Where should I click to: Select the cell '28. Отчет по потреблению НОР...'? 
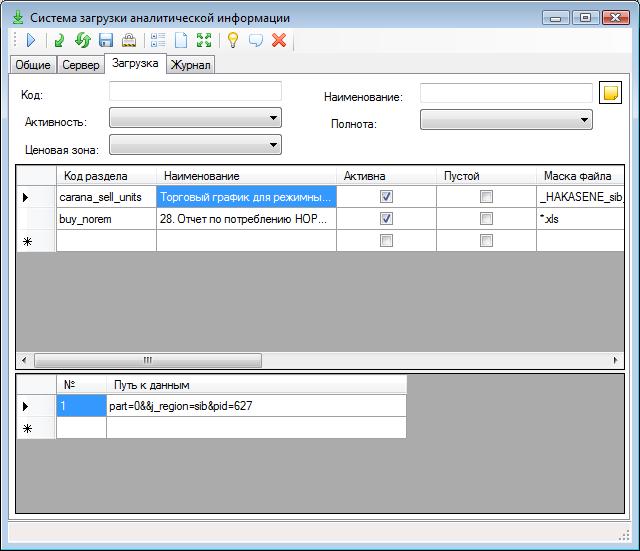[246, 219]
